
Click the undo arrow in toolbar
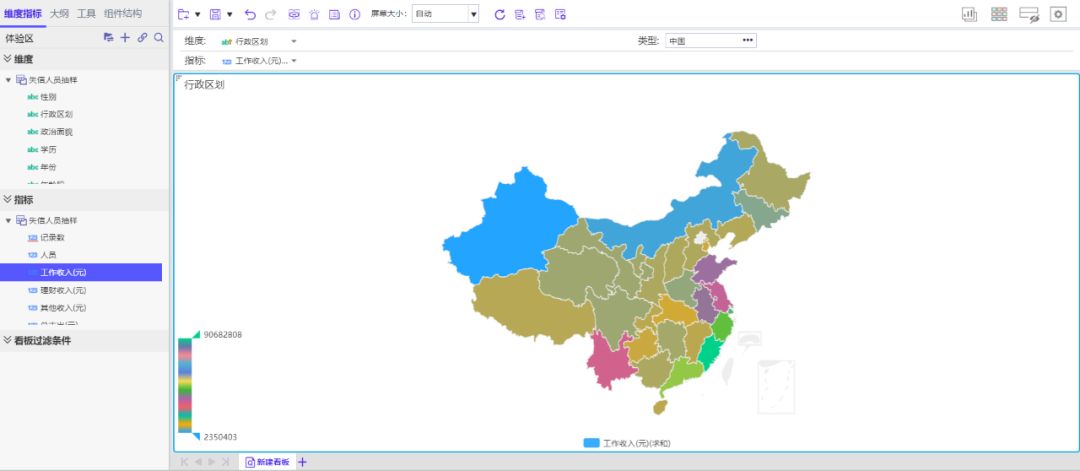[x=250, y=14]
